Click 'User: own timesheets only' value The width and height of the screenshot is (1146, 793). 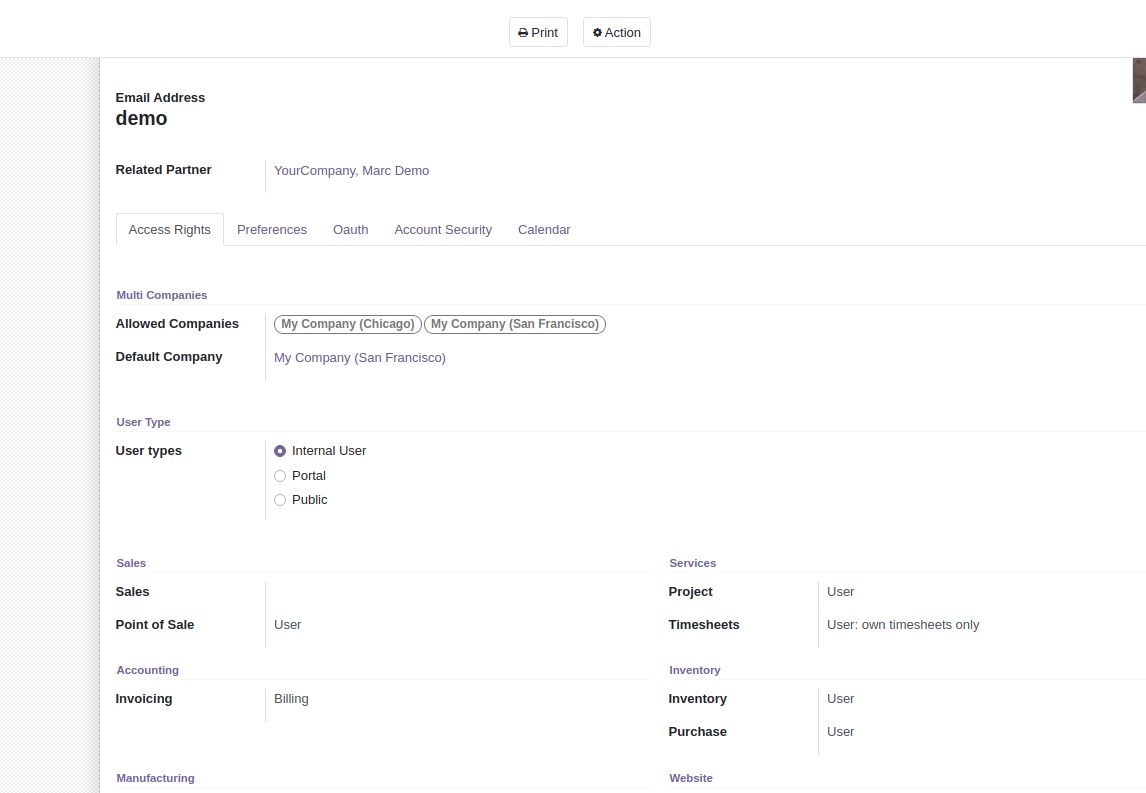[903, 625]
